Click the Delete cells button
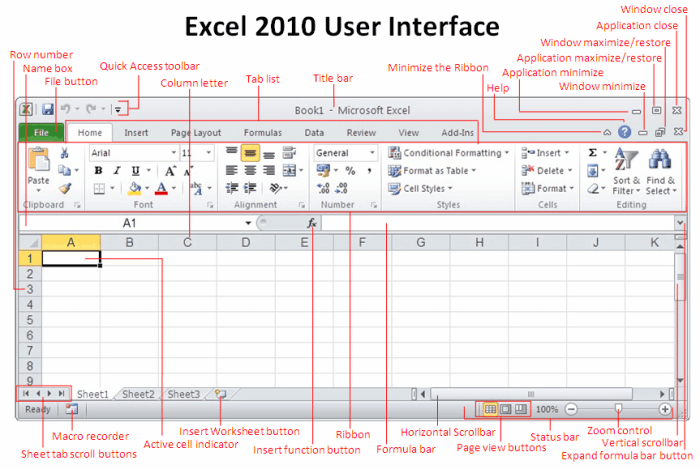Image resolution: width=700 pixels, height=469 pixels. pos(546,170)
